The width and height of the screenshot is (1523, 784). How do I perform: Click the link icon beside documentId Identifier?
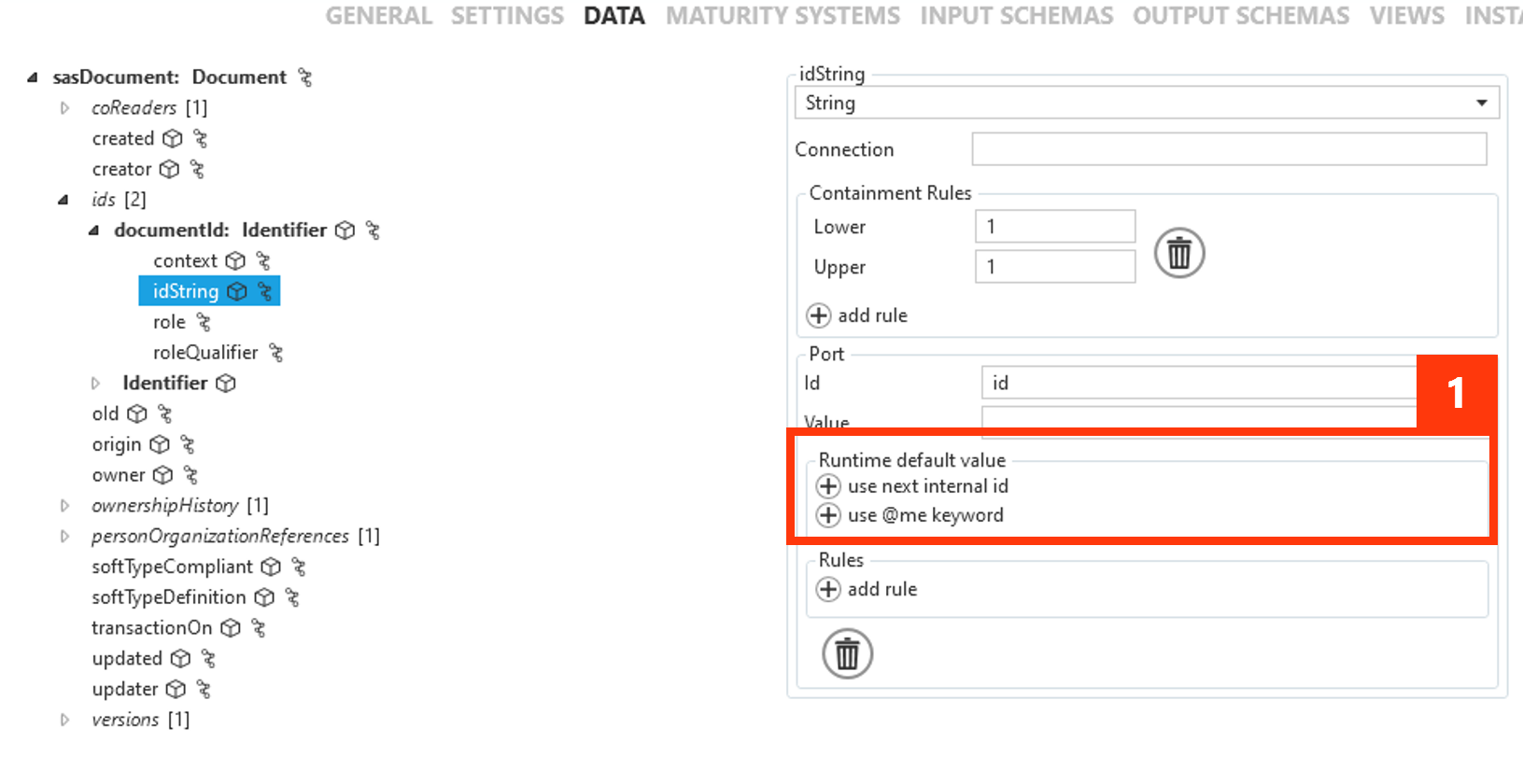click(x=373, y=231)
